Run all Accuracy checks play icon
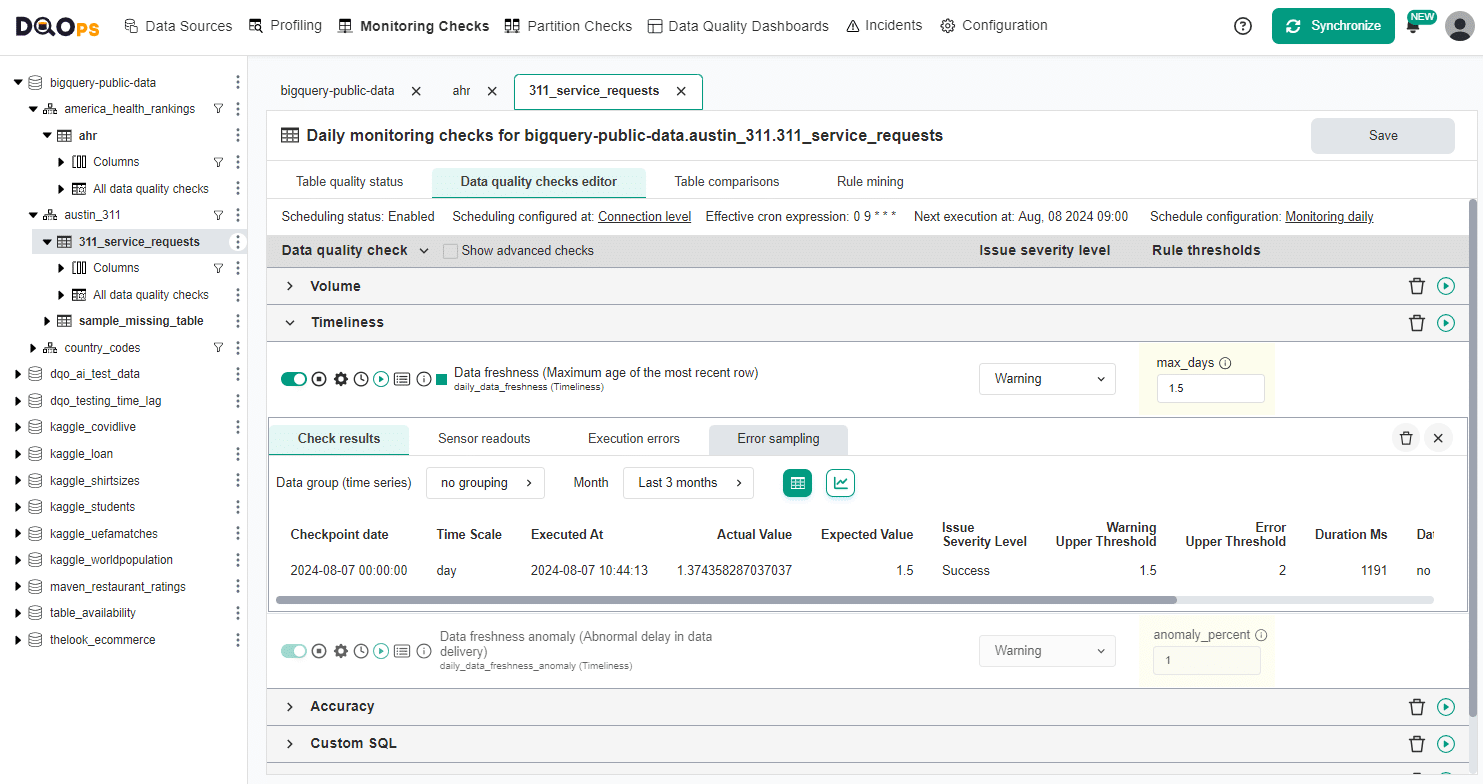The image size is (1483, 784). (x=1446, y=707)
